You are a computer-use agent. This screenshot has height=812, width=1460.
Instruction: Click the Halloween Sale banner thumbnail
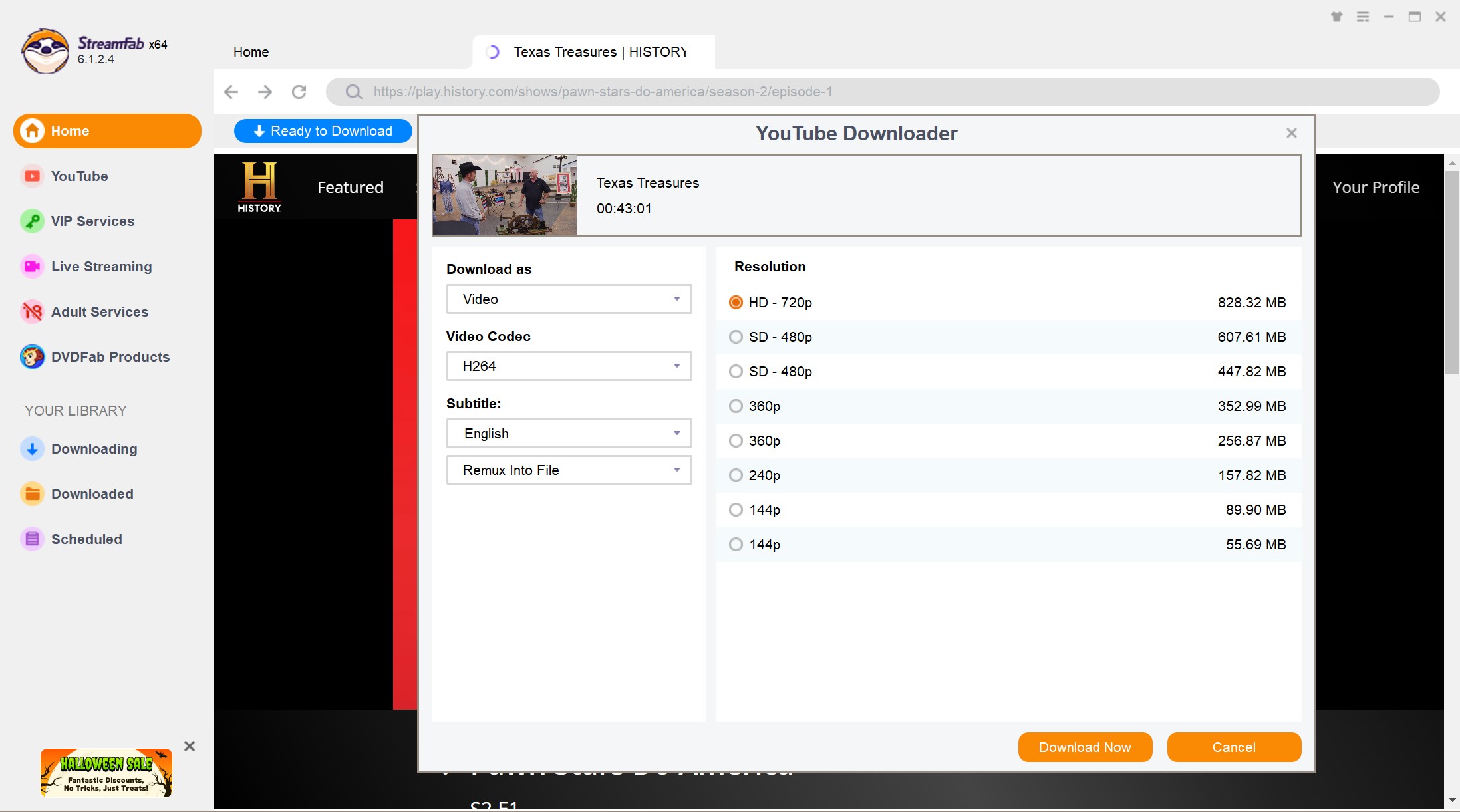[106, 773]
